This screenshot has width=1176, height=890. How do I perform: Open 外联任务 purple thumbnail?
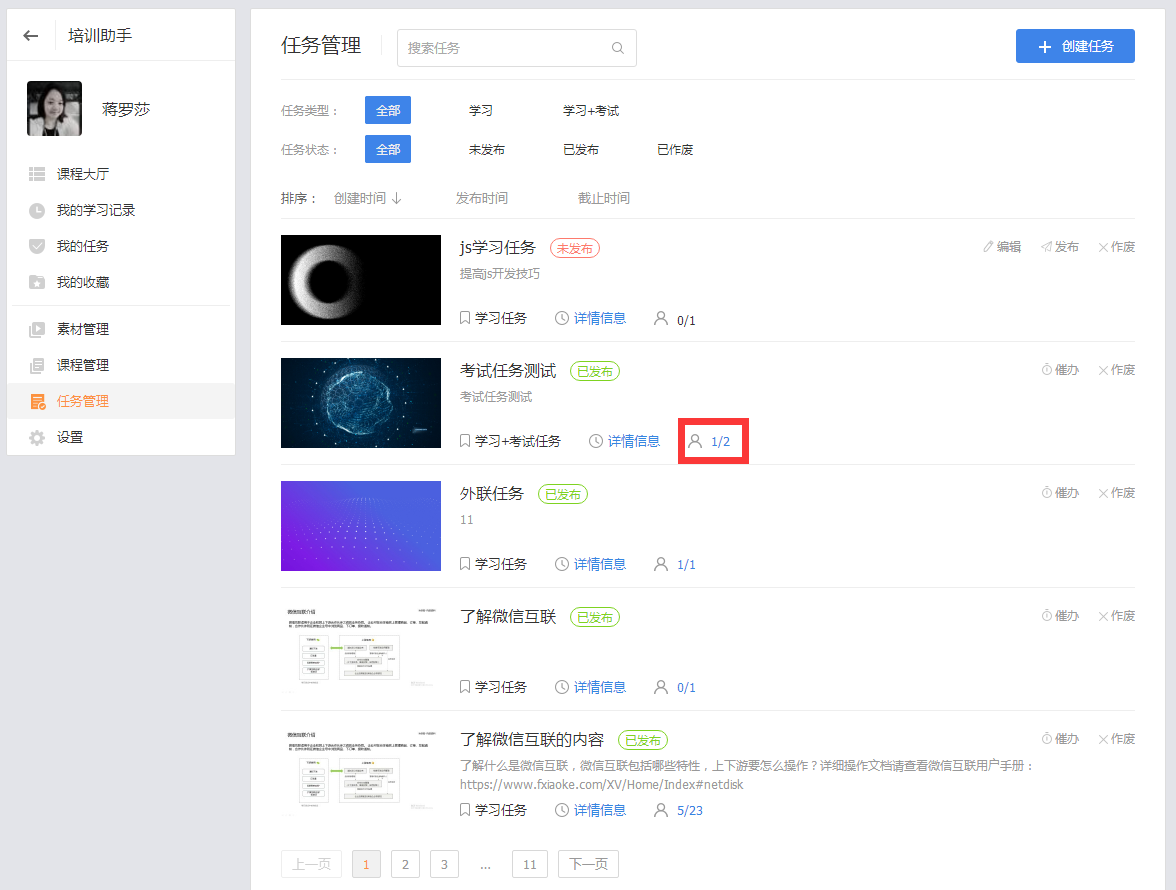point(361,526)
